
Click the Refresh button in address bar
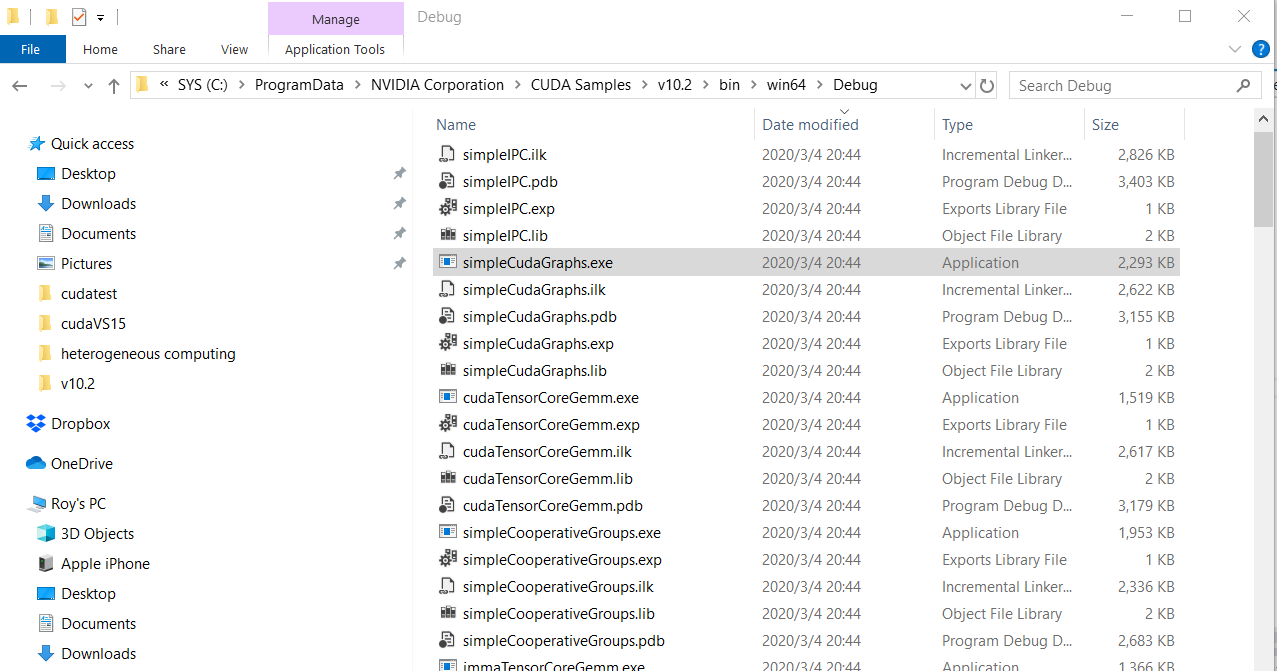click(x=987, y=86)
